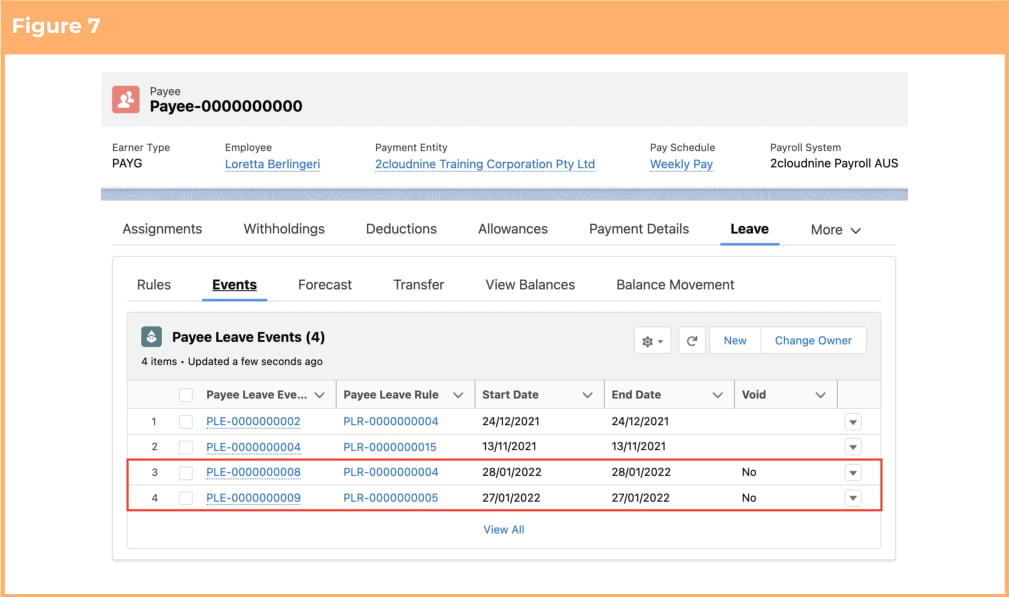
Task: Open the list view gear settings
Action: [653, 340]
